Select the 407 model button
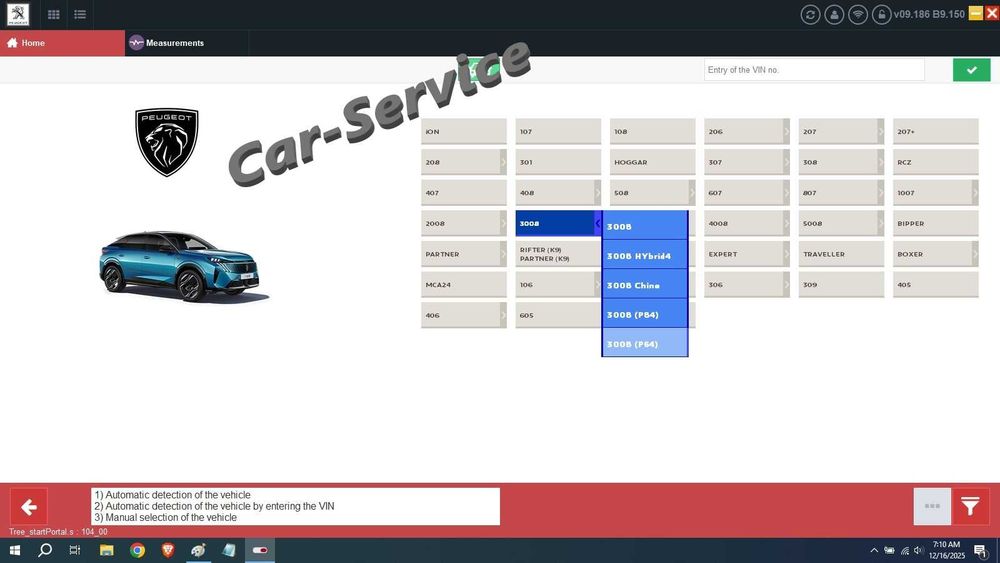 (x=464, y=193)
